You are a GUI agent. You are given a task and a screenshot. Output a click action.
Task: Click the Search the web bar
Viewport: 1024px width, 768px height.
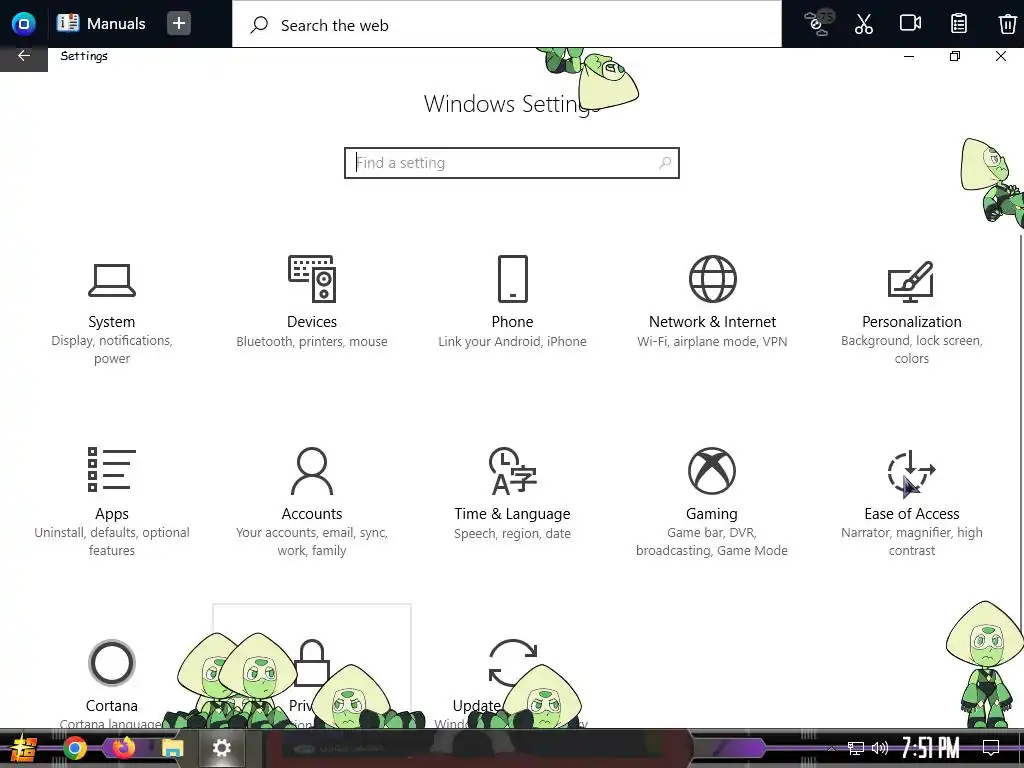point(507,24)
